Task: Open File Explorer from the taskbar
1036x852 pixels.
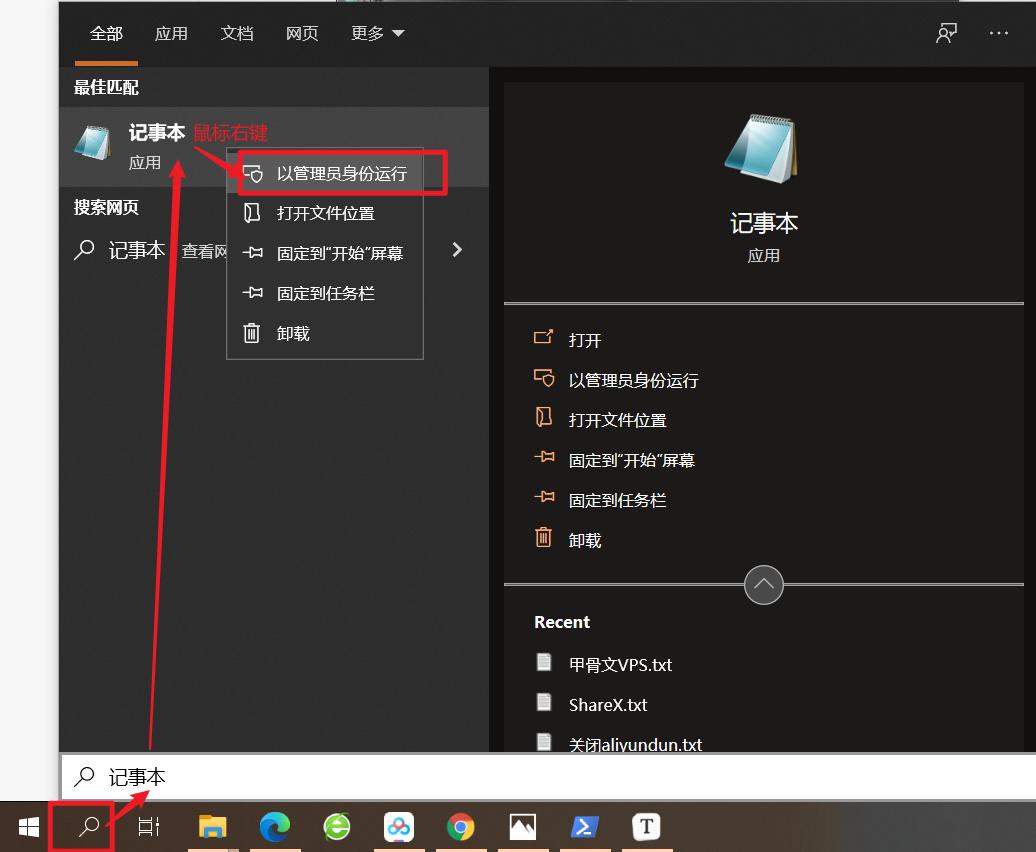Action: 213,827
